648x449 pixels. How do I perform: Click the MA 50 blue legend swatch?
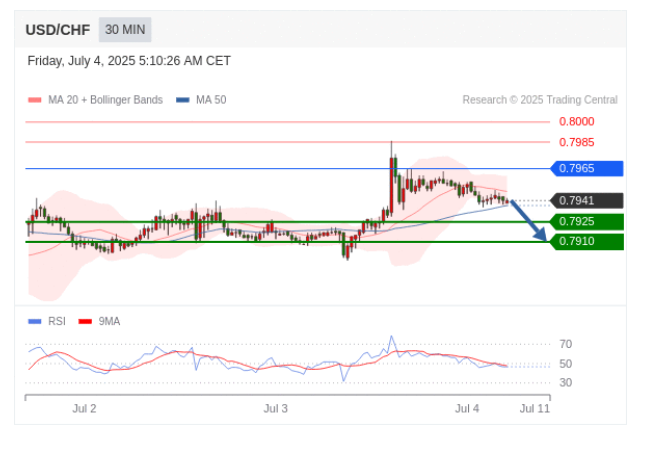182,100
